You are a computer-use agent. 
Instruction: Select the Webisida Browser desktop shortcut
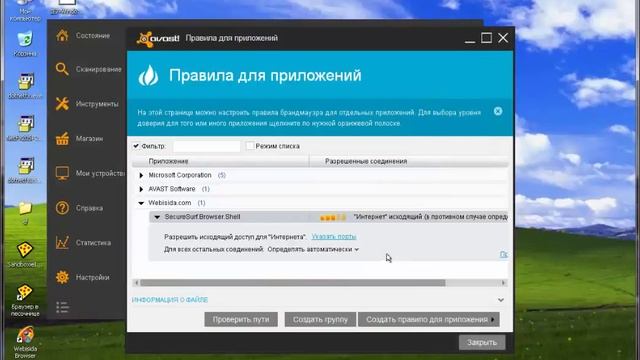[x=25, y=342]
